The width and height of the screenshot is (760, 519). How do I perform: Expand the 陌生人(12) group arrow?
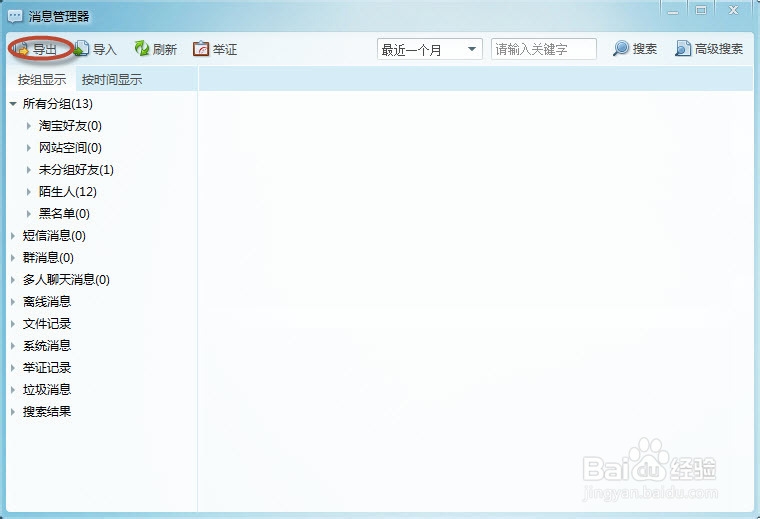coord(29,191)
